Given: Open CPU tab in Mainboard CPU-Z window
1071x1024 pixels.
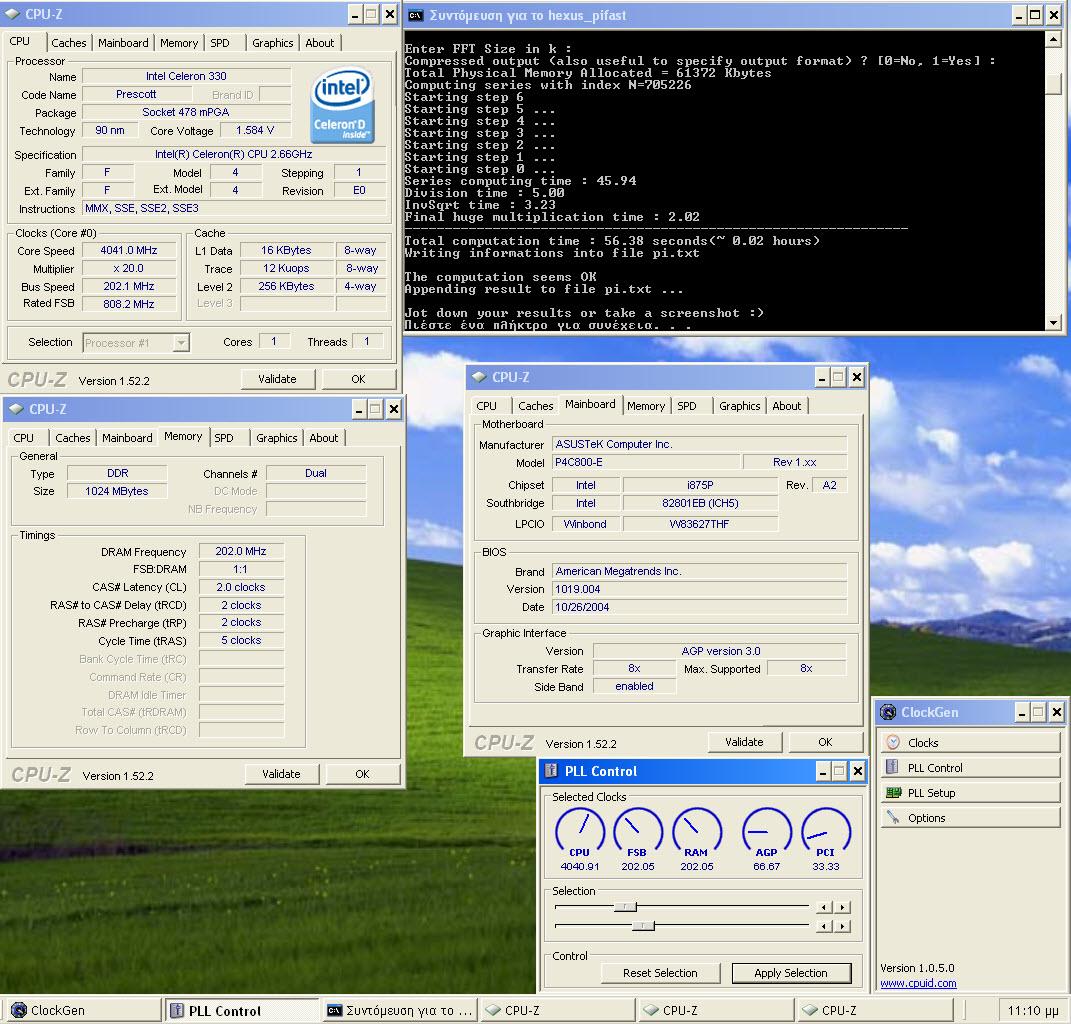Looking at the screenshot, I should point(486,406).
